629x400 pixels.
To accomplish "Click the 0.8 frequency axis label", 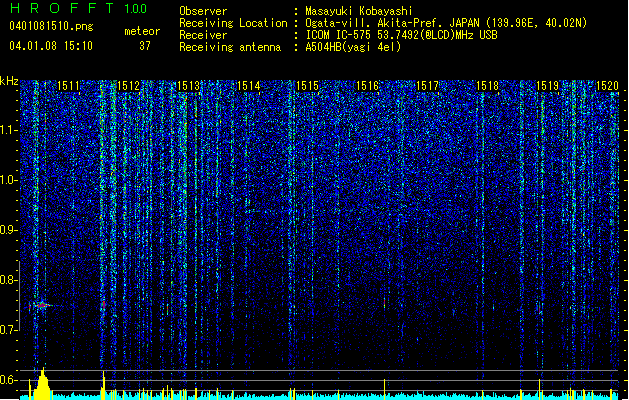I will pos(9,280).
